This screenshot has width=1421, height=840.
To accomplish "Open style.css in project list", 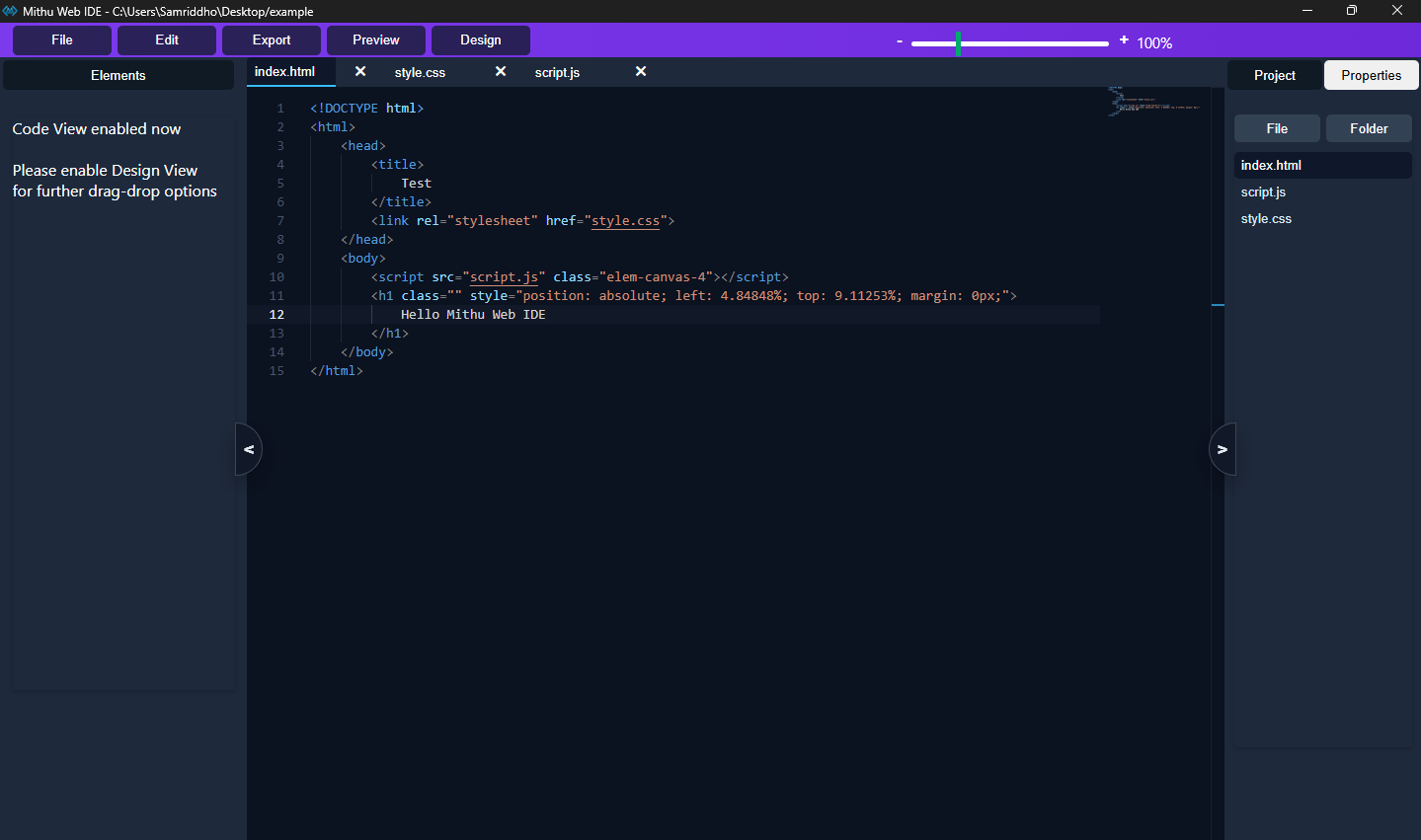I will pyautogui.click(x=1323, y=219).
